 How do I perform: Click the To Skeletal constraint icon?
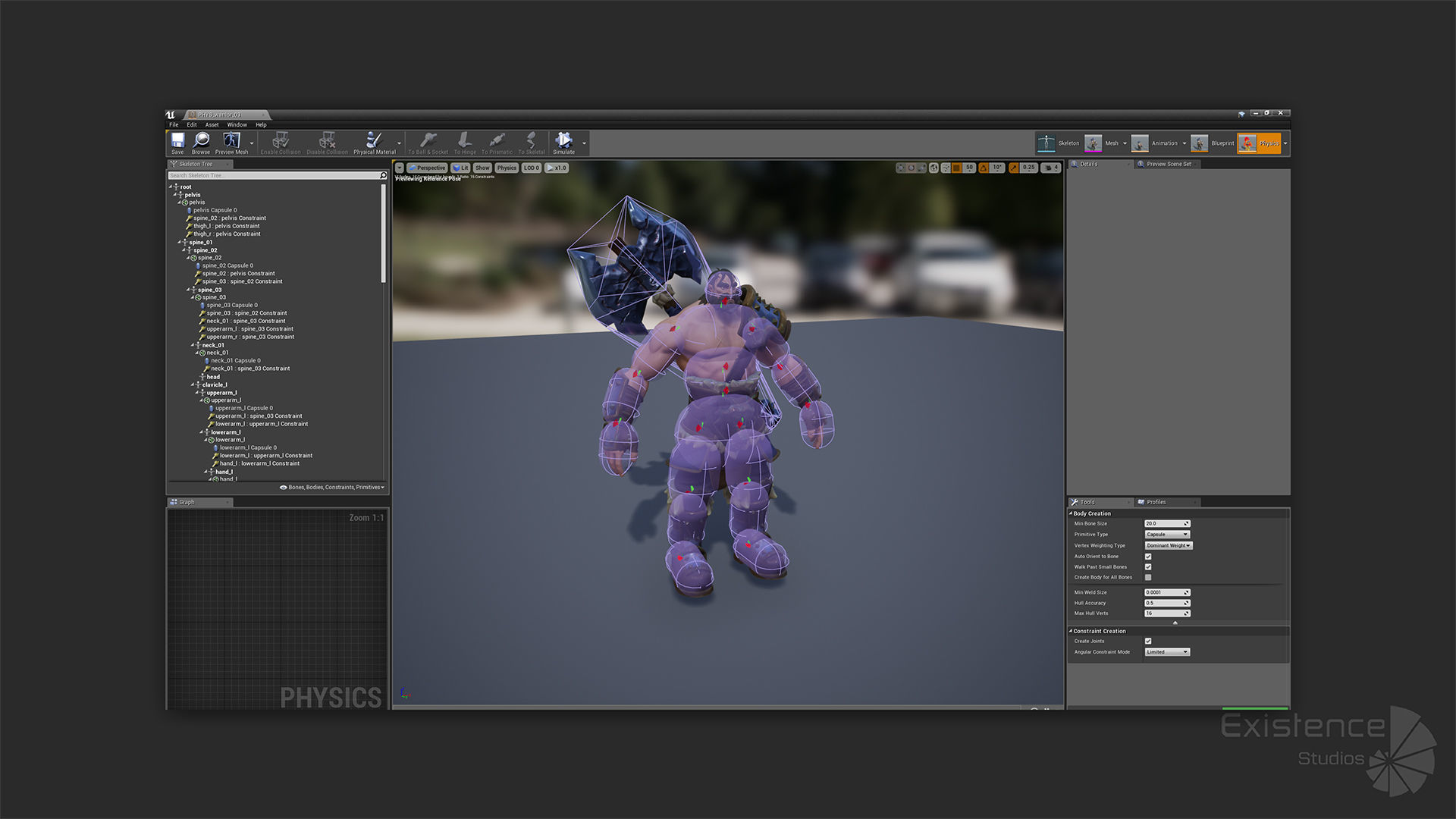[532, 140]
